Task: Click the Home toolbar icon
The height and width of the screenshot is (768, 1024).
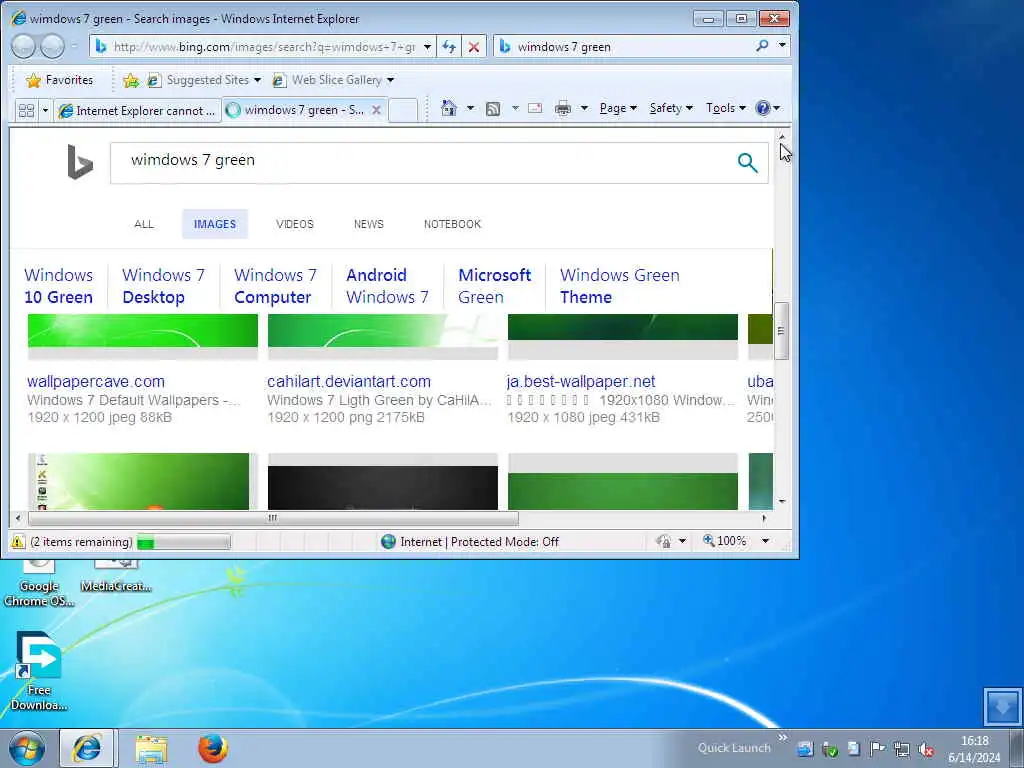Action: click(x=449, y=108)
